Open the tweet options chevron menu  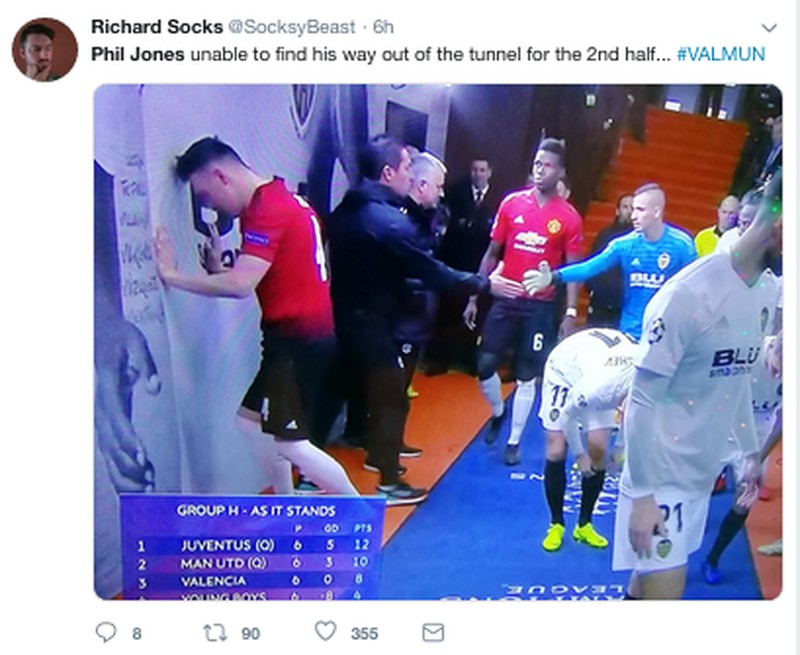(x=768, y=28)
